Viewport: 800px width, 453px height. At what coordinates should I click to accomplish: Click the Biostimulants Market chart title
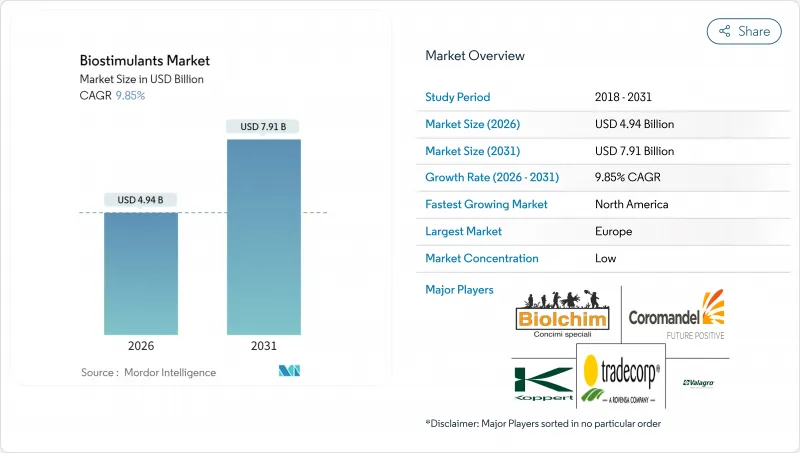[x=129, y=60]
